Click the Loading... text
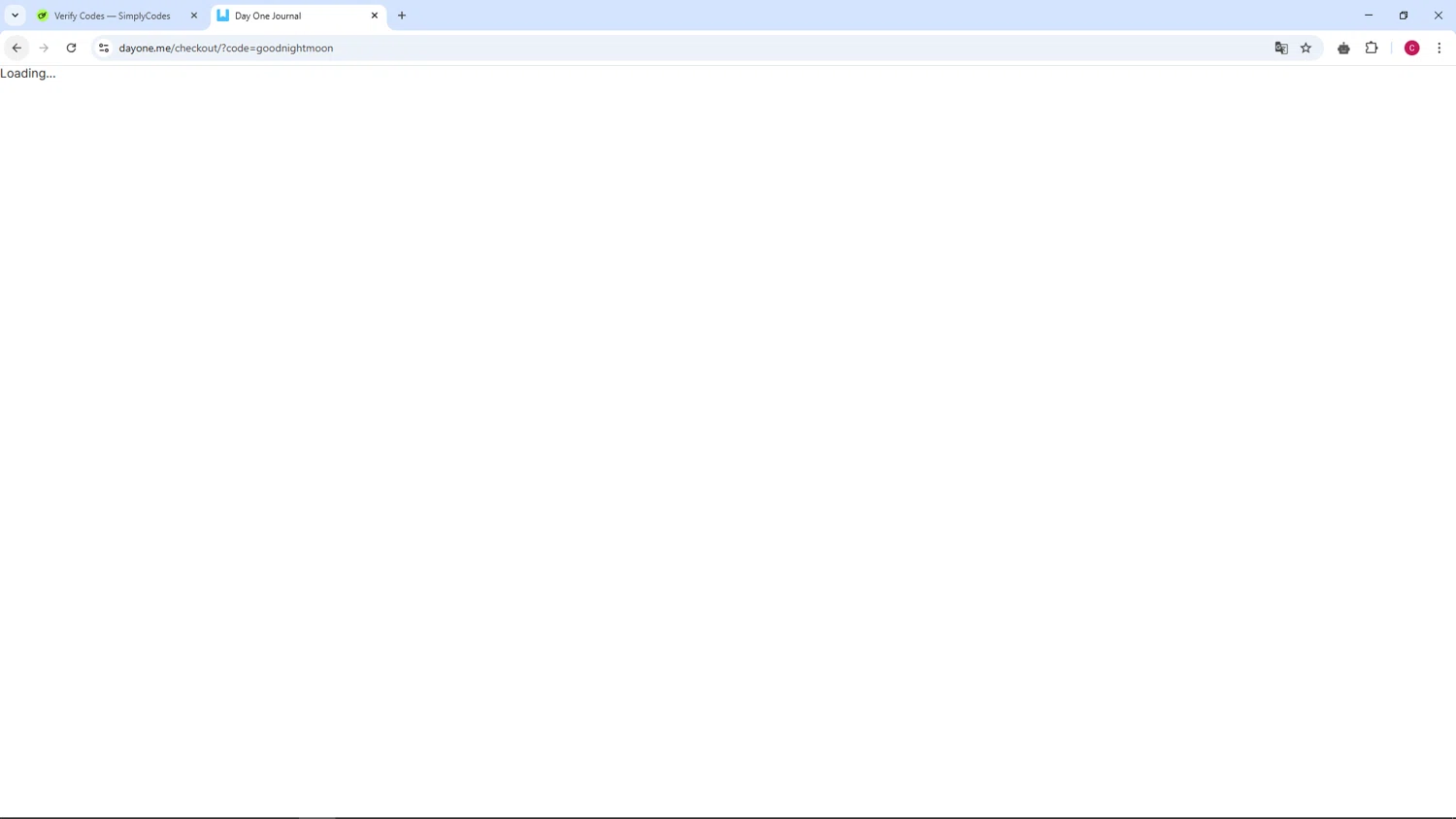Image resolution: width=1456 pixels, height=819 pixels. 28,74
